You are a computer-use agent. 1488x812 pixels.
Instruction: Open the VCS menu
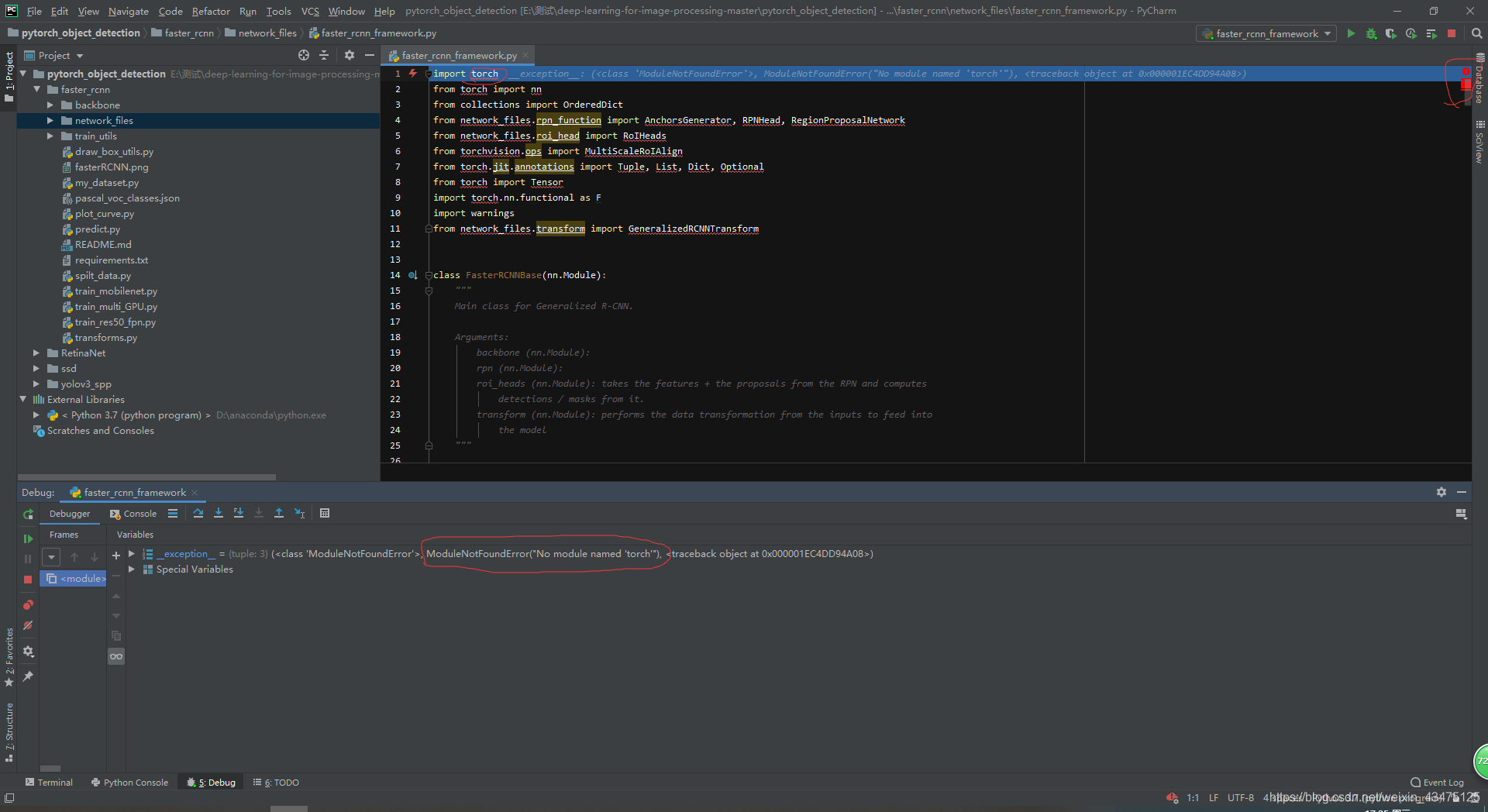[x=310, y=11]
